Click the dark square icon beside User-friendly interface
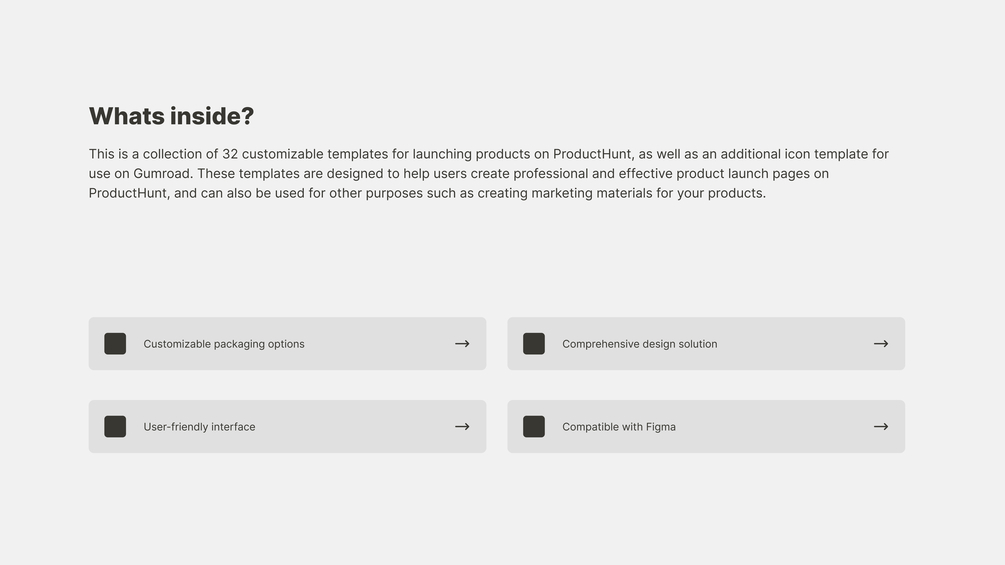 pos(115,427)
